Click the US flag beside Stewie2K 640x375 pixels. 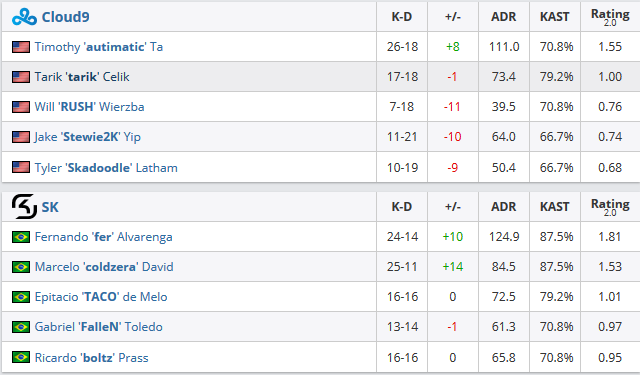(21, 137)
